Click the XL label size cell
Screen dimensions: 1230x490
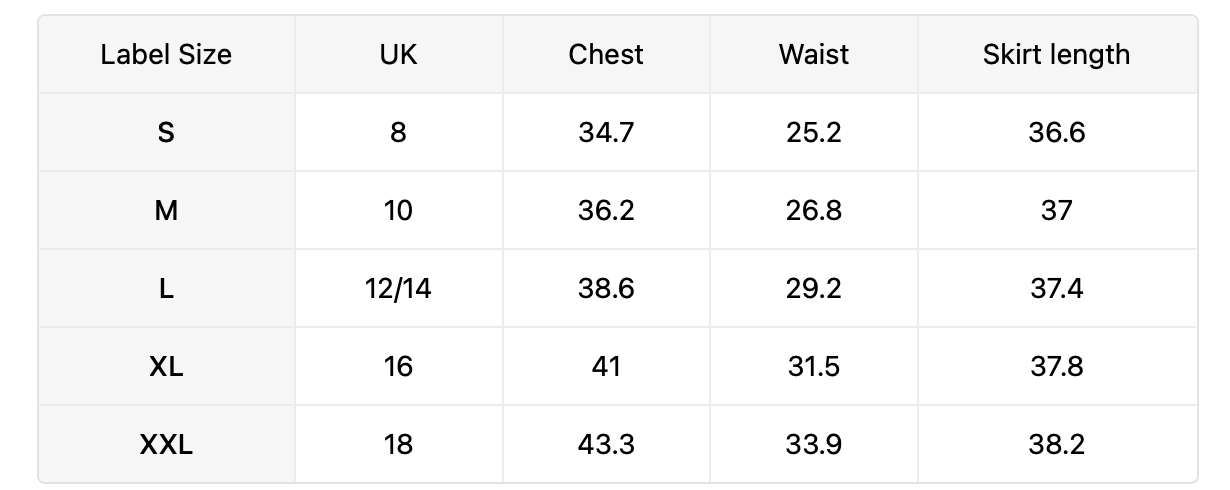point(166,366)
